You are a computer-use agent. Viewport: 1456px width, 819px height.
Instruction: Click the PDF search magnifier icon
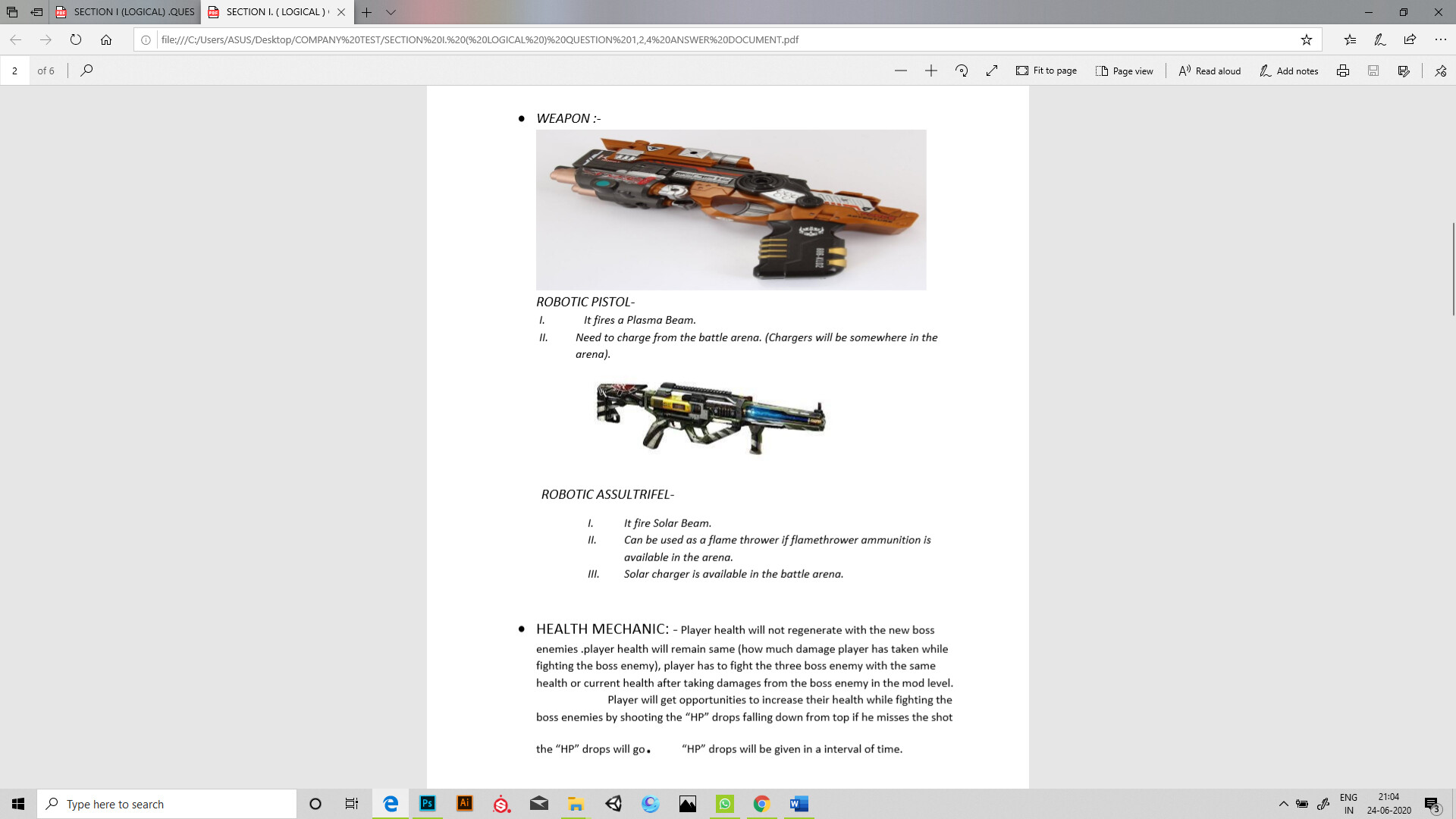(86, 71)
